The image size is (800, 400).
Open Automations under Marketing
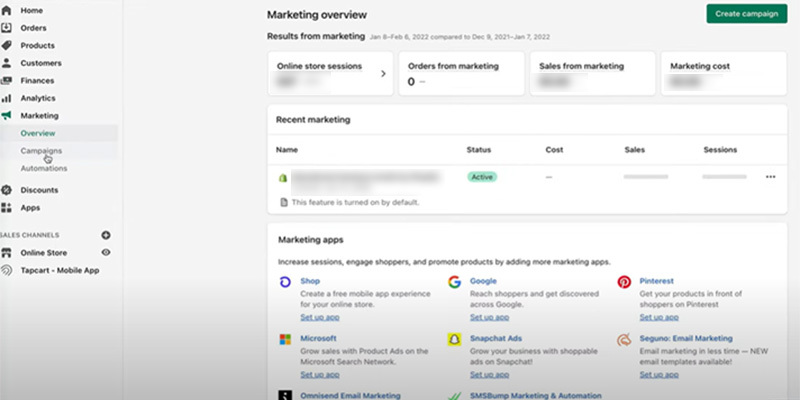[44, 168]
